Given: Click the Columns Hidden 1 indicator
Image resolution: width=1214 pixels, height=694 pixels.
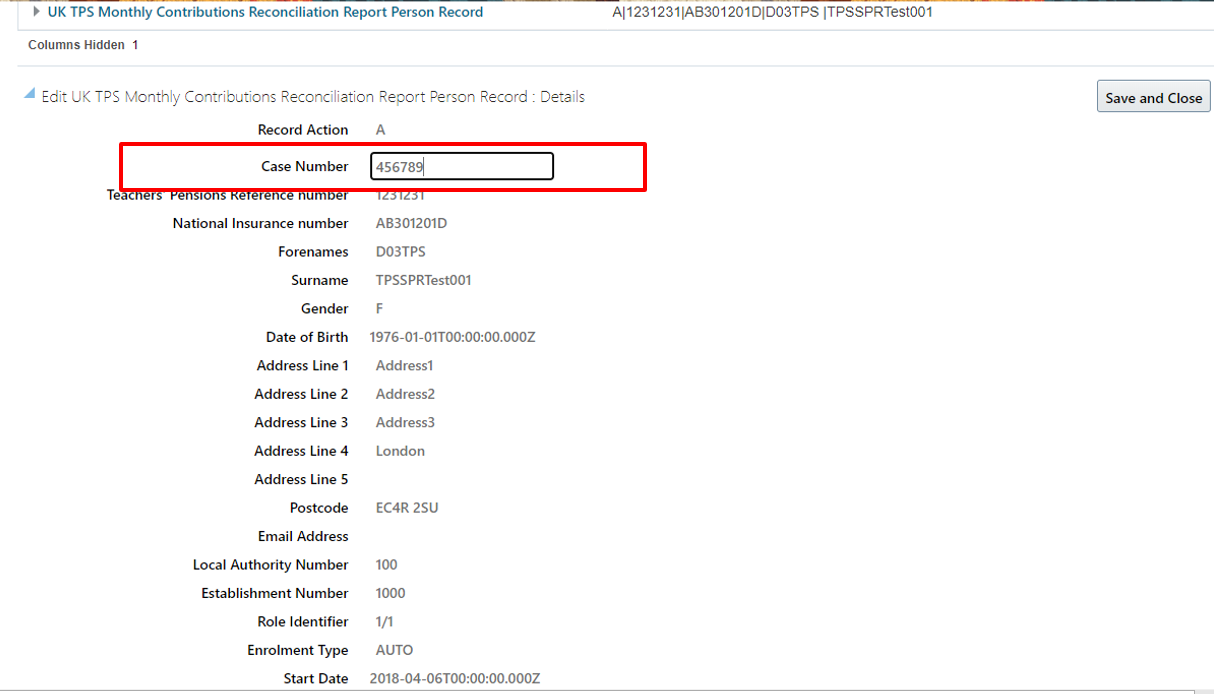Looking at the screenshot, I should click(x=83, y=45).
